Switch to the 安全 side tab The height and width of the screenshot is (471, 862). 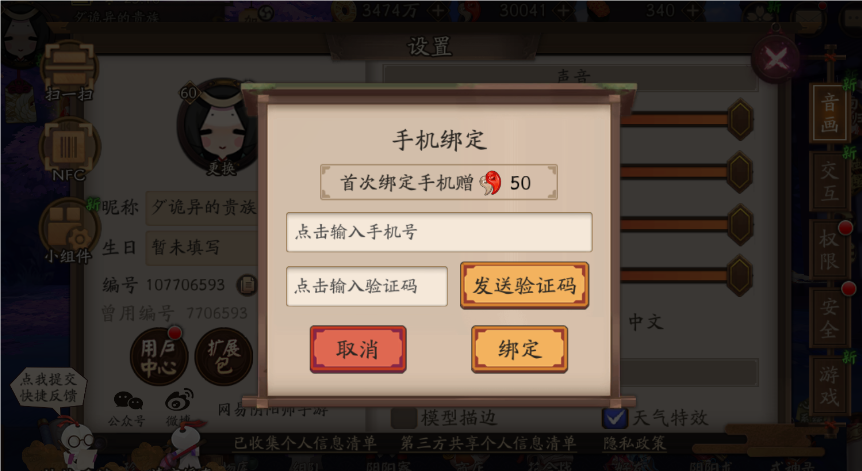point(829,317)
